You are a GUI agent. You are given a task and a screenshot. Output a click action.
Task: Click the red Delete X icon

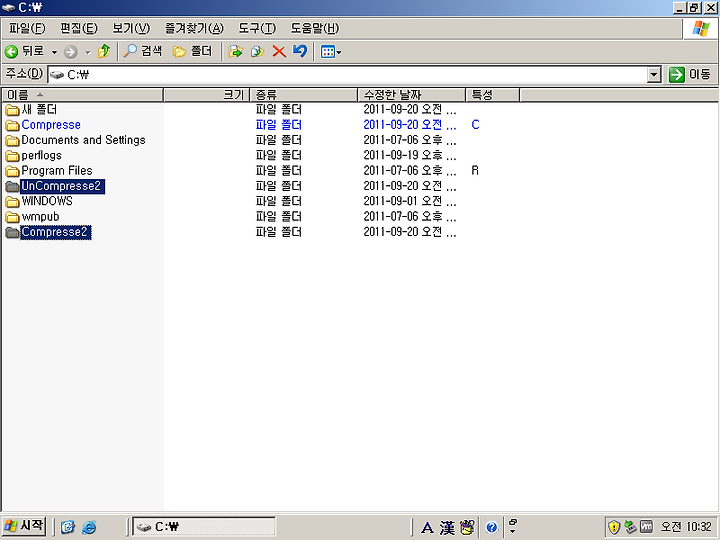pos(279,51)
